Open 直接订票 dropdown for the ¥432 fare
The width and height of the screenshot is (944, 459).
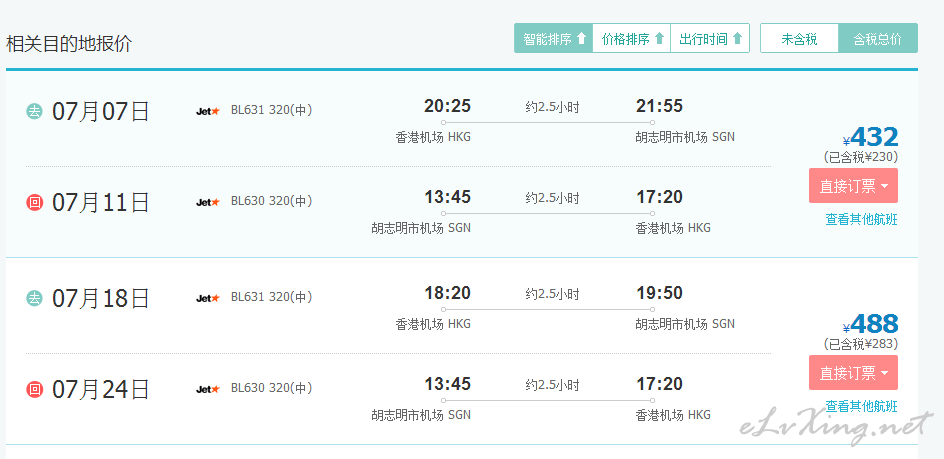pos(853,186)
